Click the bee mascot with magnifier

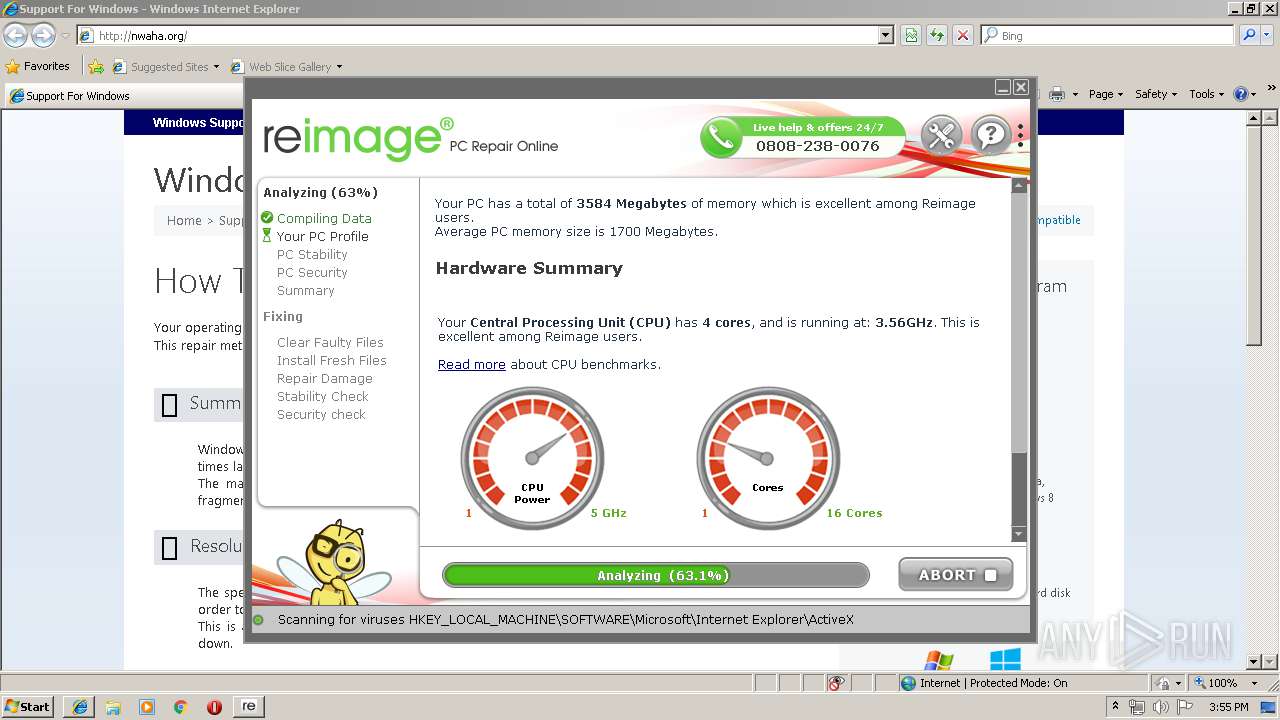coord(337,563)
